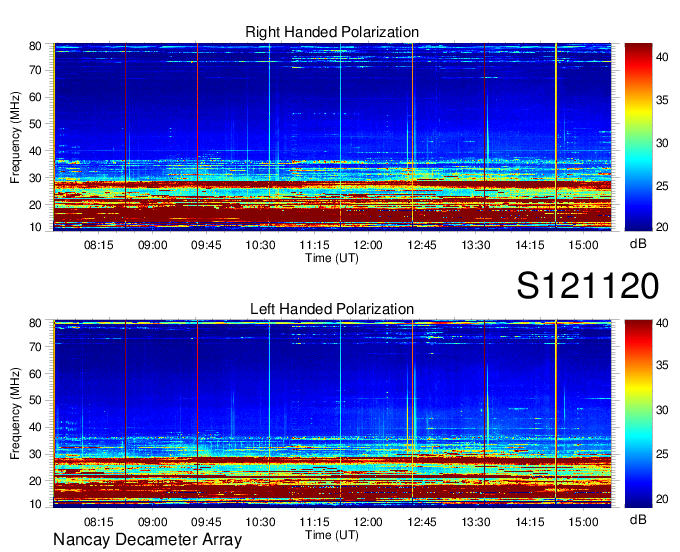
Task: Click the 25 dB tick on the top color bar
Action: coord(662,186)
